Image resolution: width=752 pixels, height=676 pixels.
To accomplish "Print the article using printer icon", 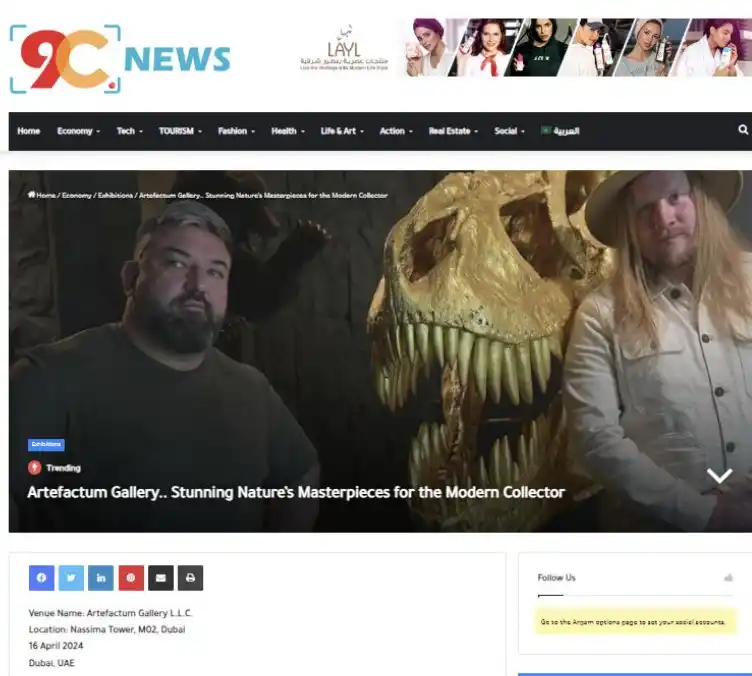I will tap(190, 578).
